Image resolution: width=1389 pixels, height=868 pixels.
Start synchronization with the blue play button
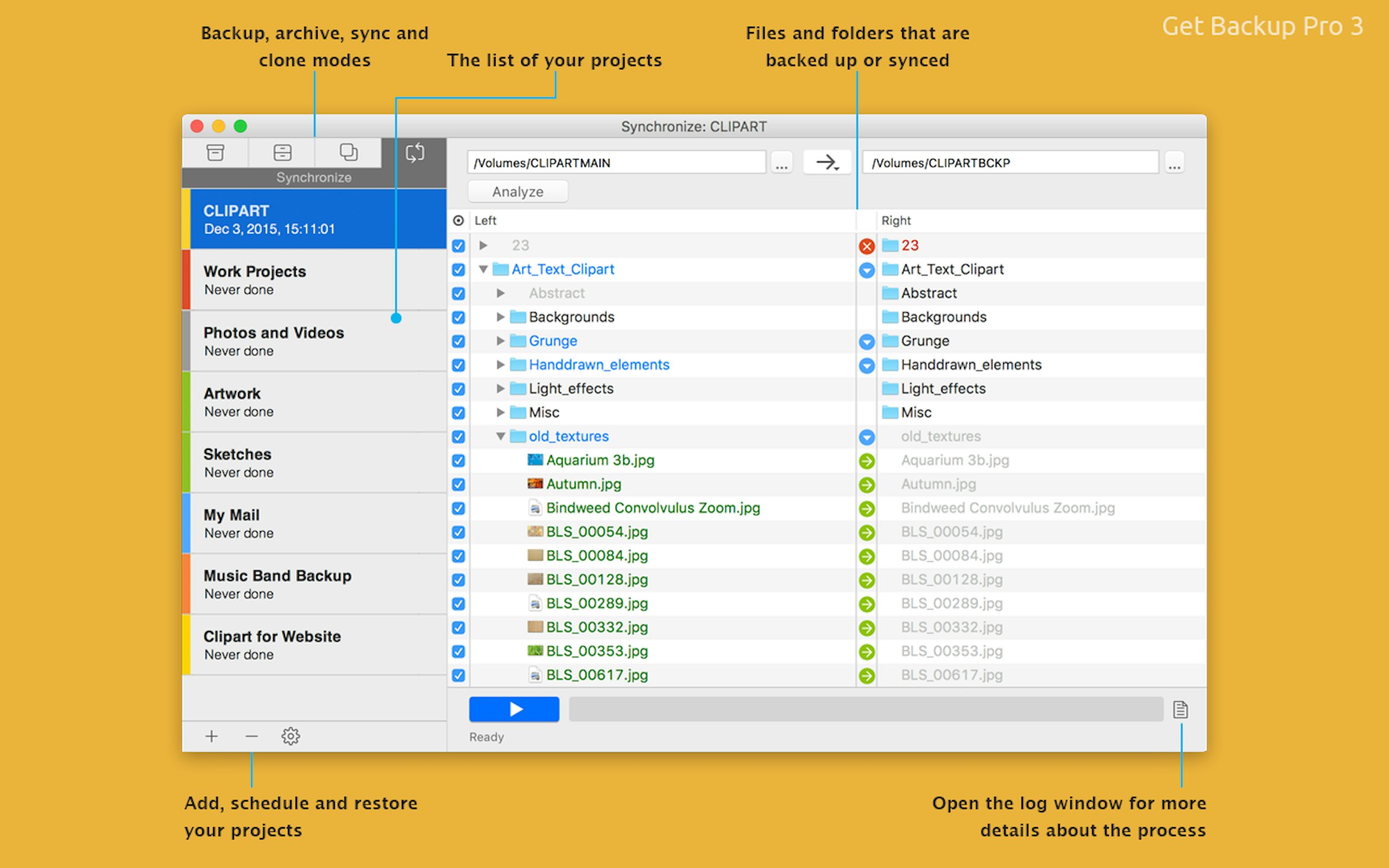pos(514,709)
